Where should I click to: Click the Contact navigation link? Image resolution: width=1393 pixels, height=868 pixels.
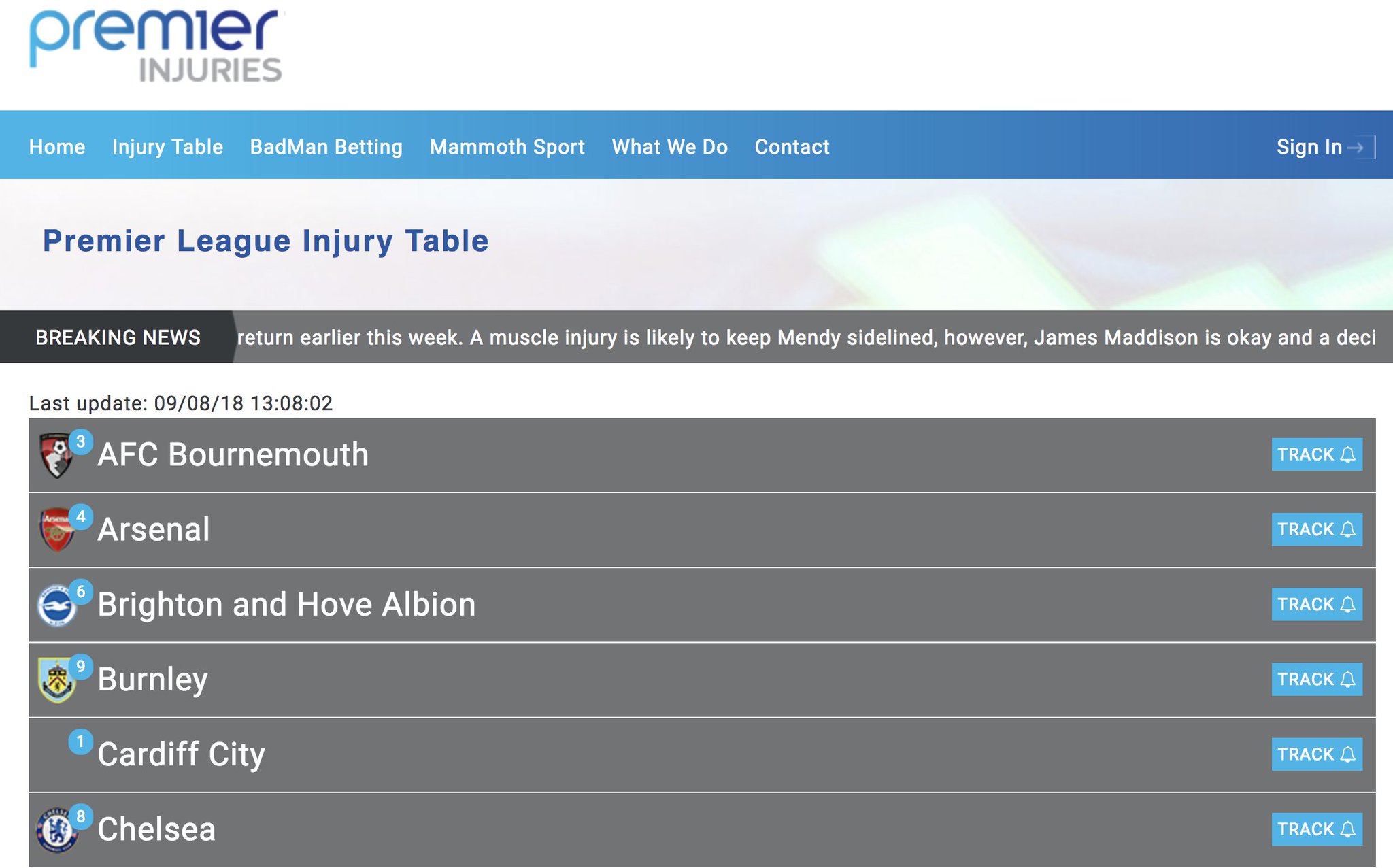tap(792, 147)
